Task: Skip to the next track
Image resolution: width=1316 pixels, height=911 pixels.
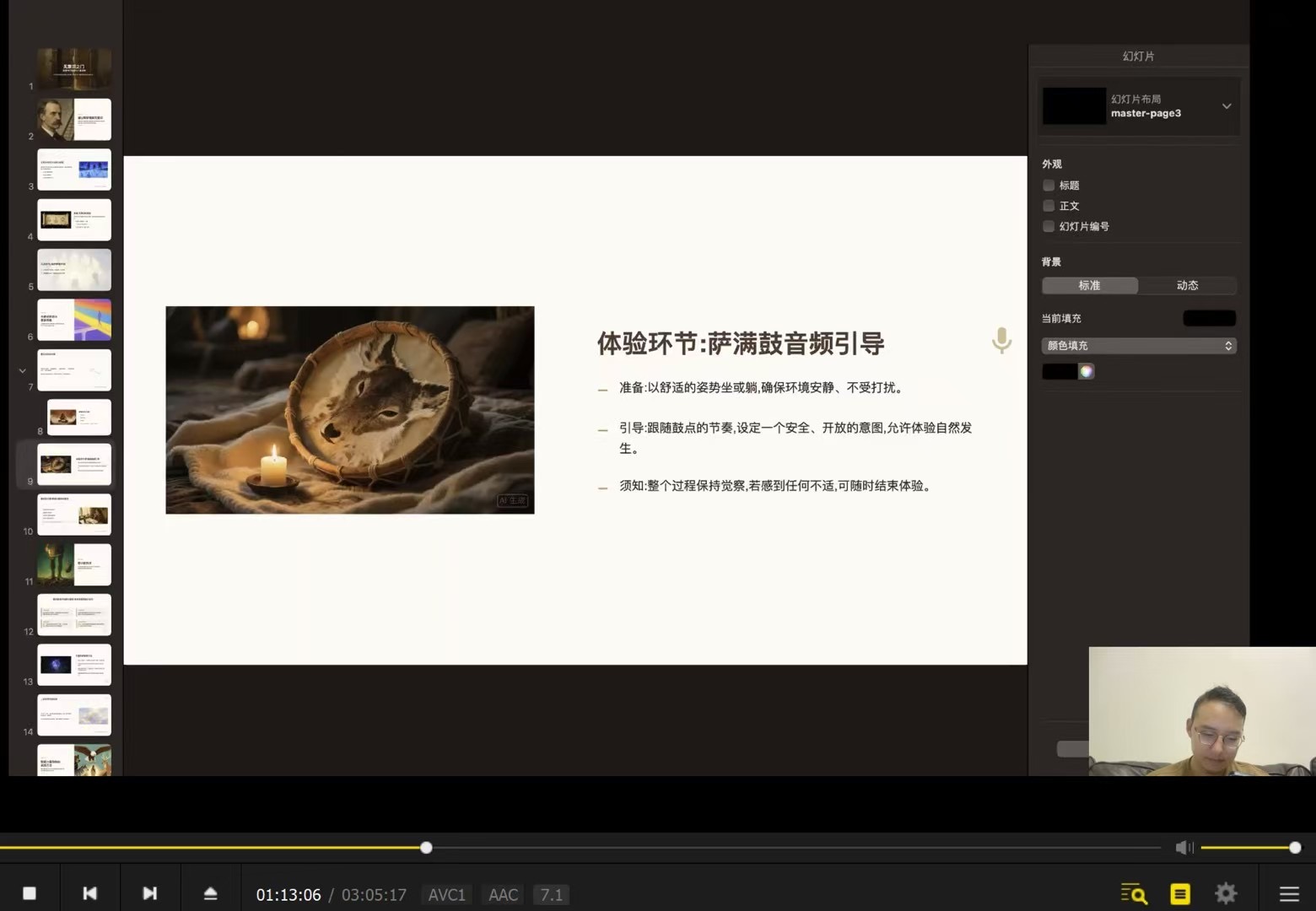Action: (x=149, y=893)
